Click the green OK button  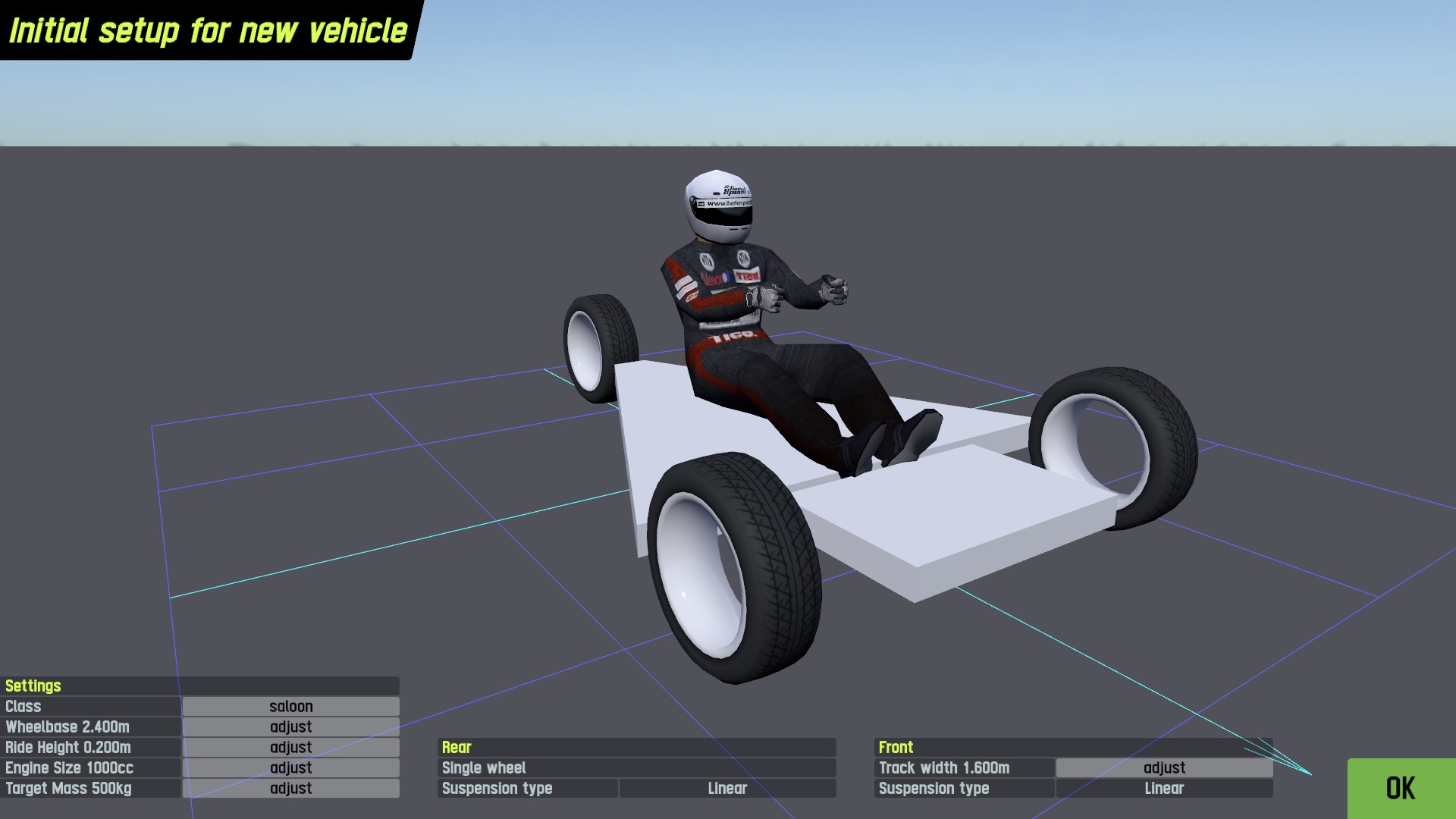point(1401,788)
